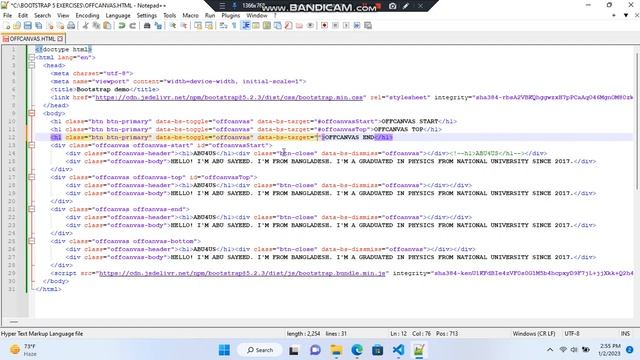Collapse offcanvas-top div fold line 17

tap(32, 177)
